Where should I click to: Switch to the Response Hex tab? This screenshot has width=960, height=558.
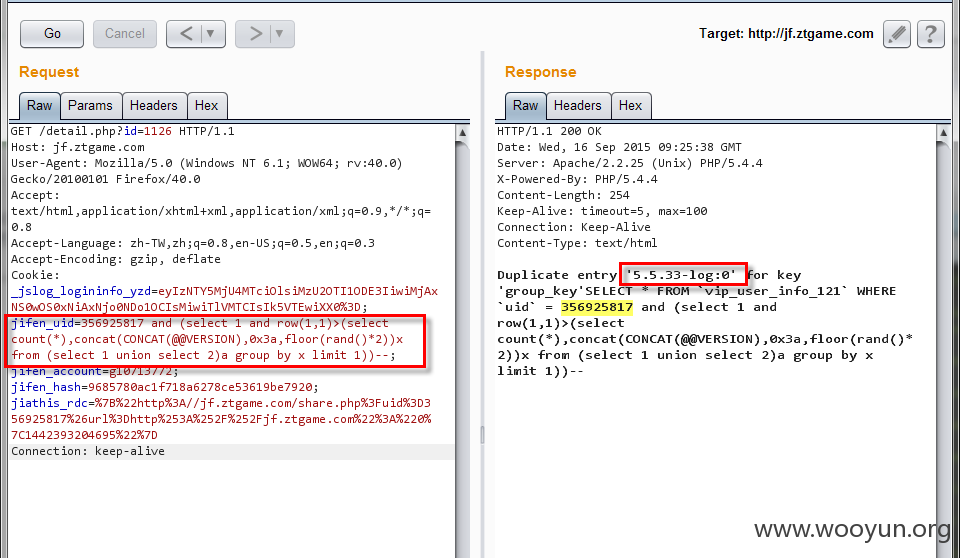631,106
